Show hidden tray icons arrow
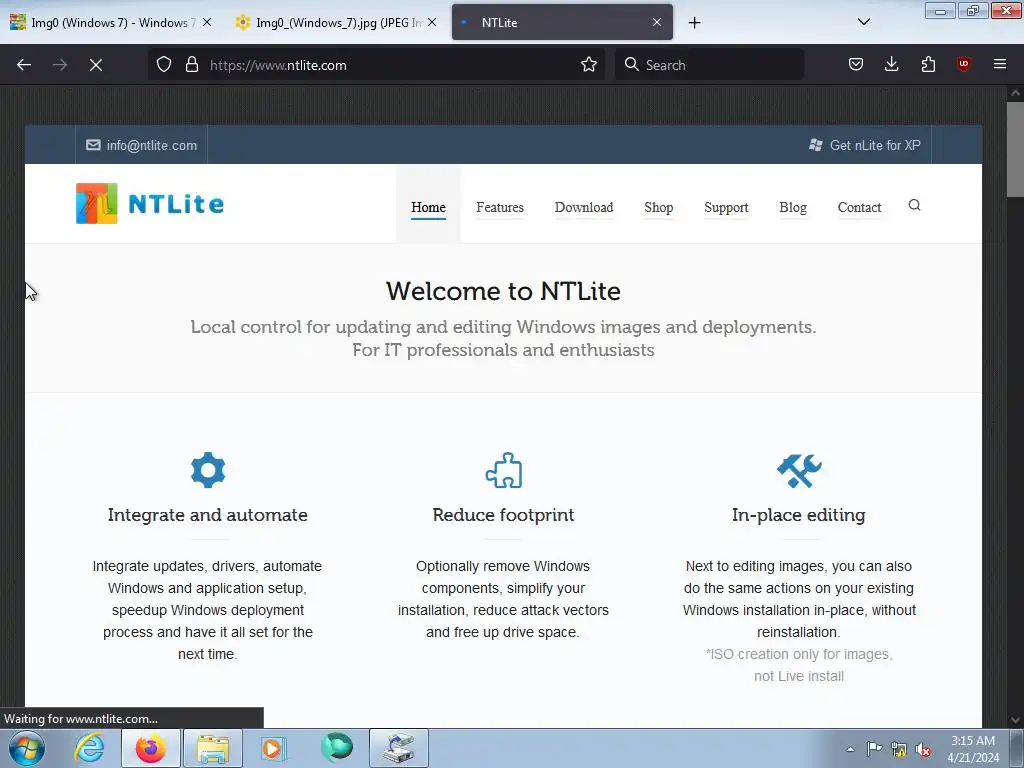The height and width of the screenshot is (768, 1024). (x=850, y=749)
